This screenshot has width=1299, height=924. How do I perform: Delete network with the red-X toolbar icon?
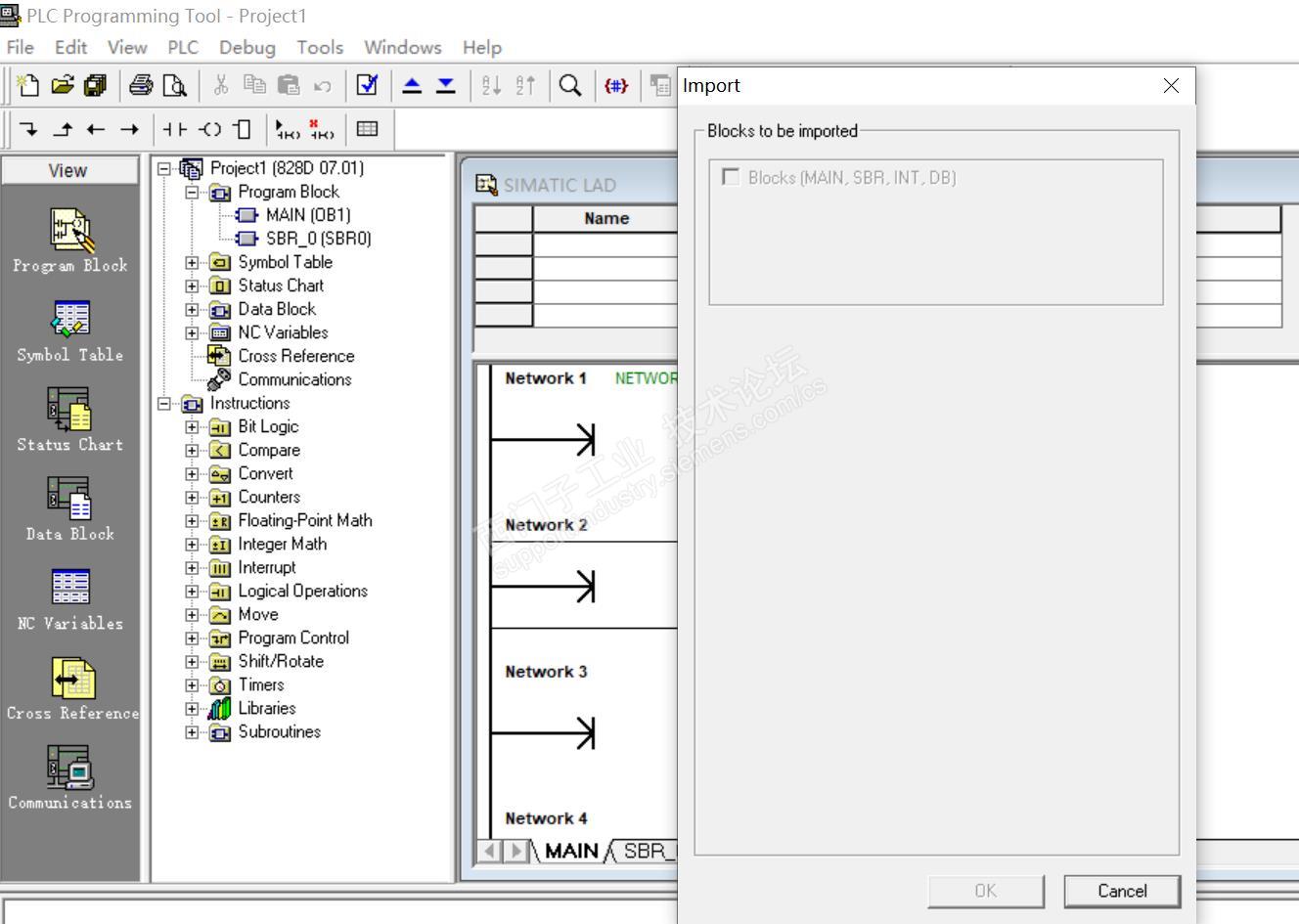(x=321, y=129)
